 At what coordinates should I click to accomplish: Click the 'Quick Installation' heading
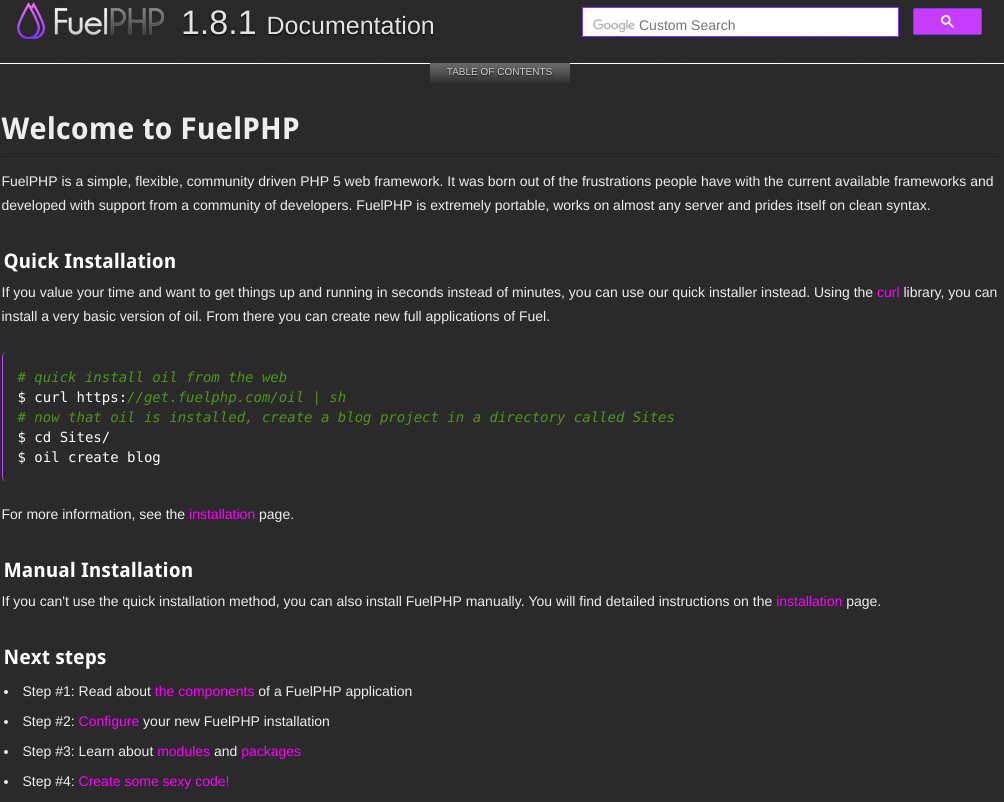[90, 261]
